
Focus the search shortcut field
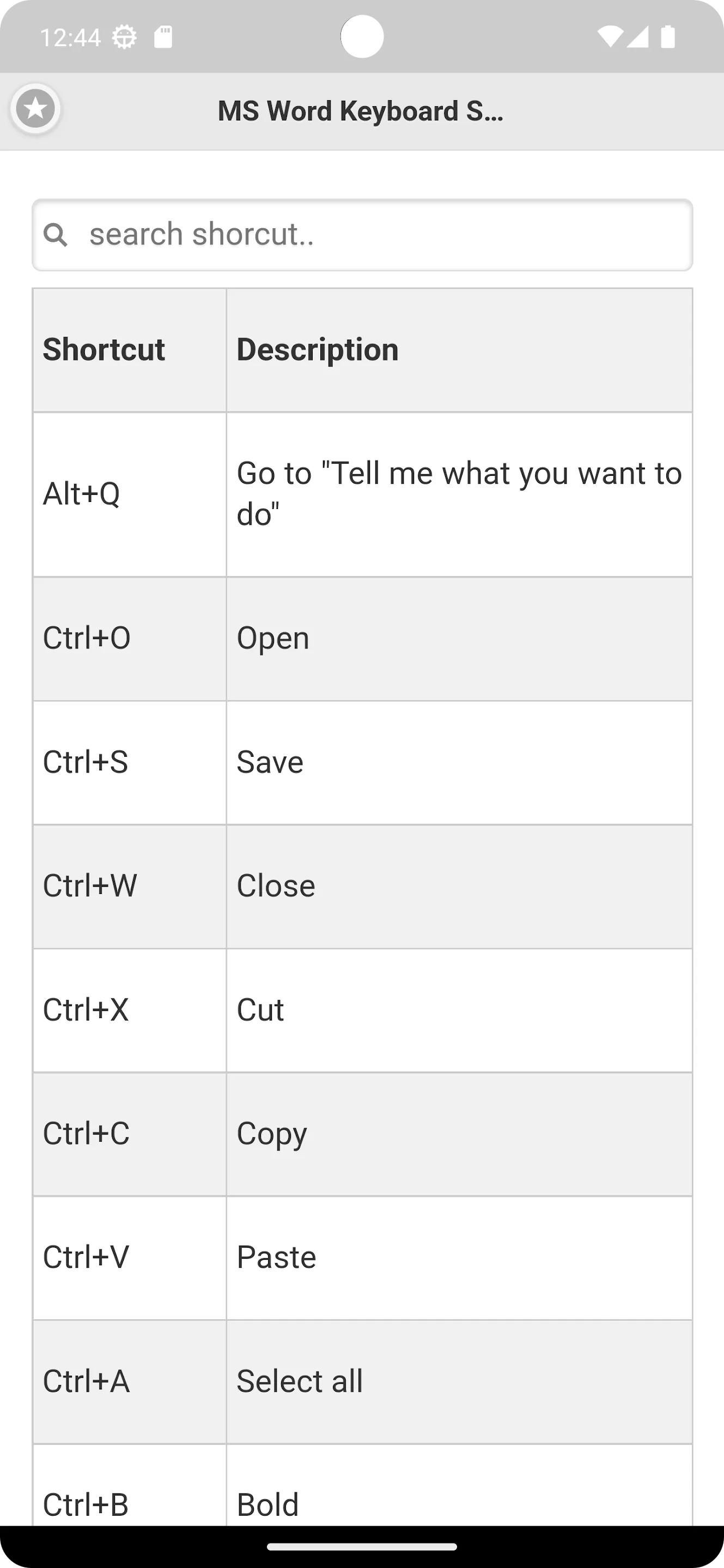(362, 235)
